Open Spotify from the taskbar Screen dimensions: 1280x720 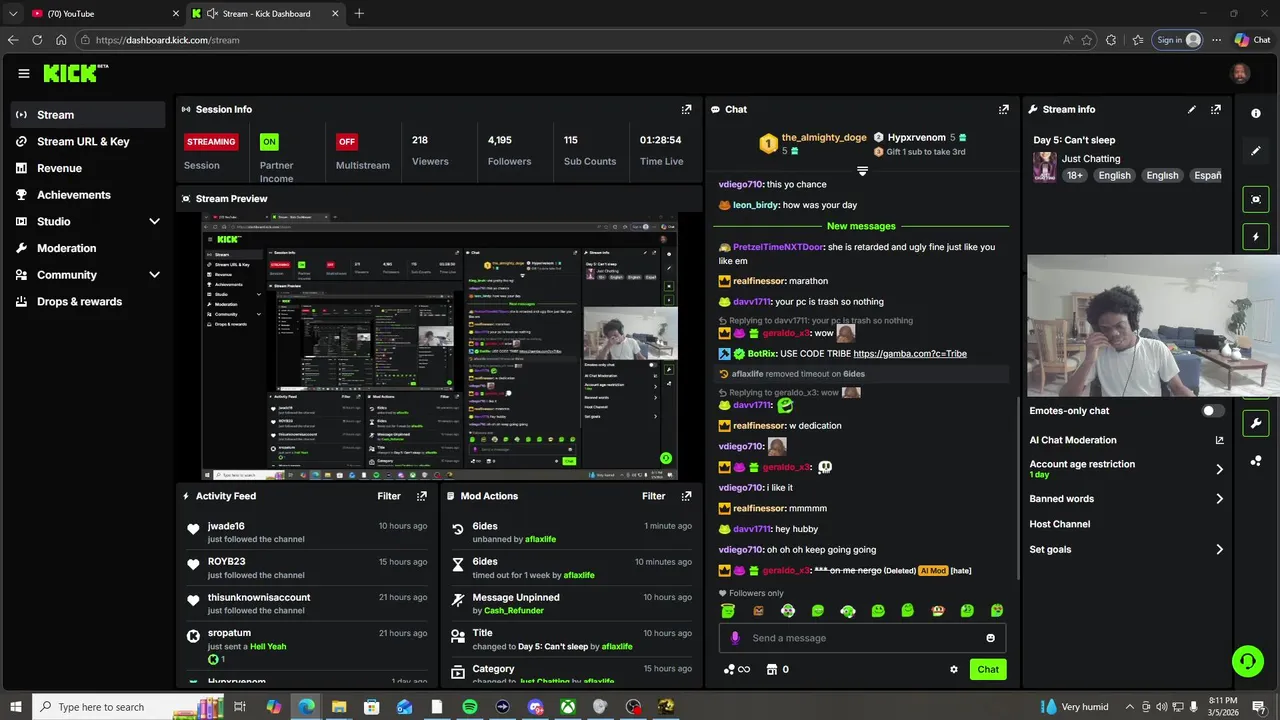[470, 707]
